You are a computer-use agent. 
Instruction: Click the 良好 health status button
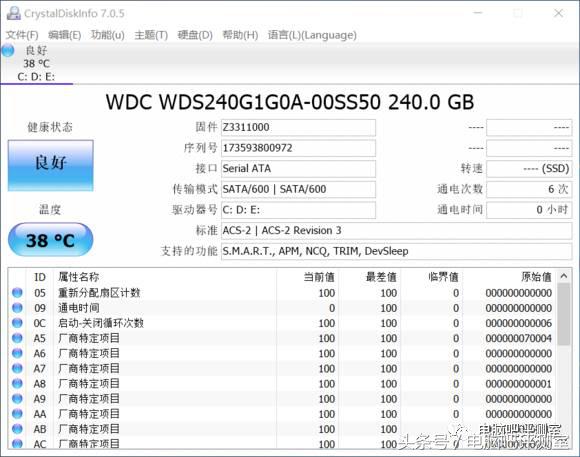tap(51, 165)
